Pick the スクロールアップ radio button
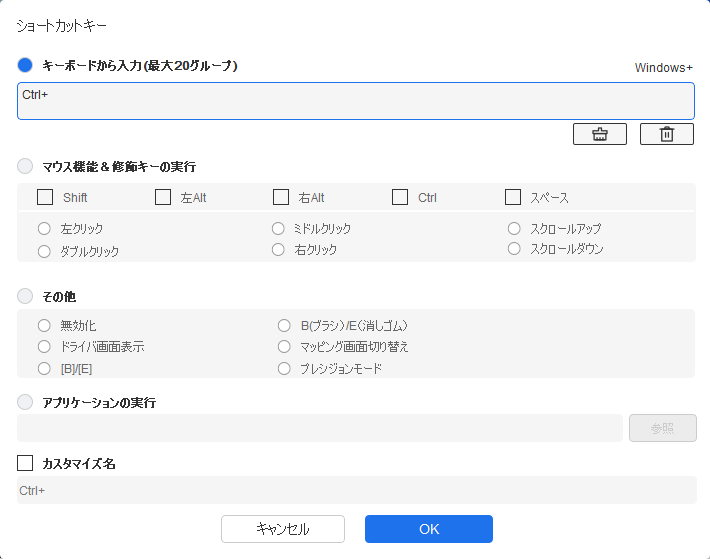This screenshot has height=559, width=710. tap(514, 229)
